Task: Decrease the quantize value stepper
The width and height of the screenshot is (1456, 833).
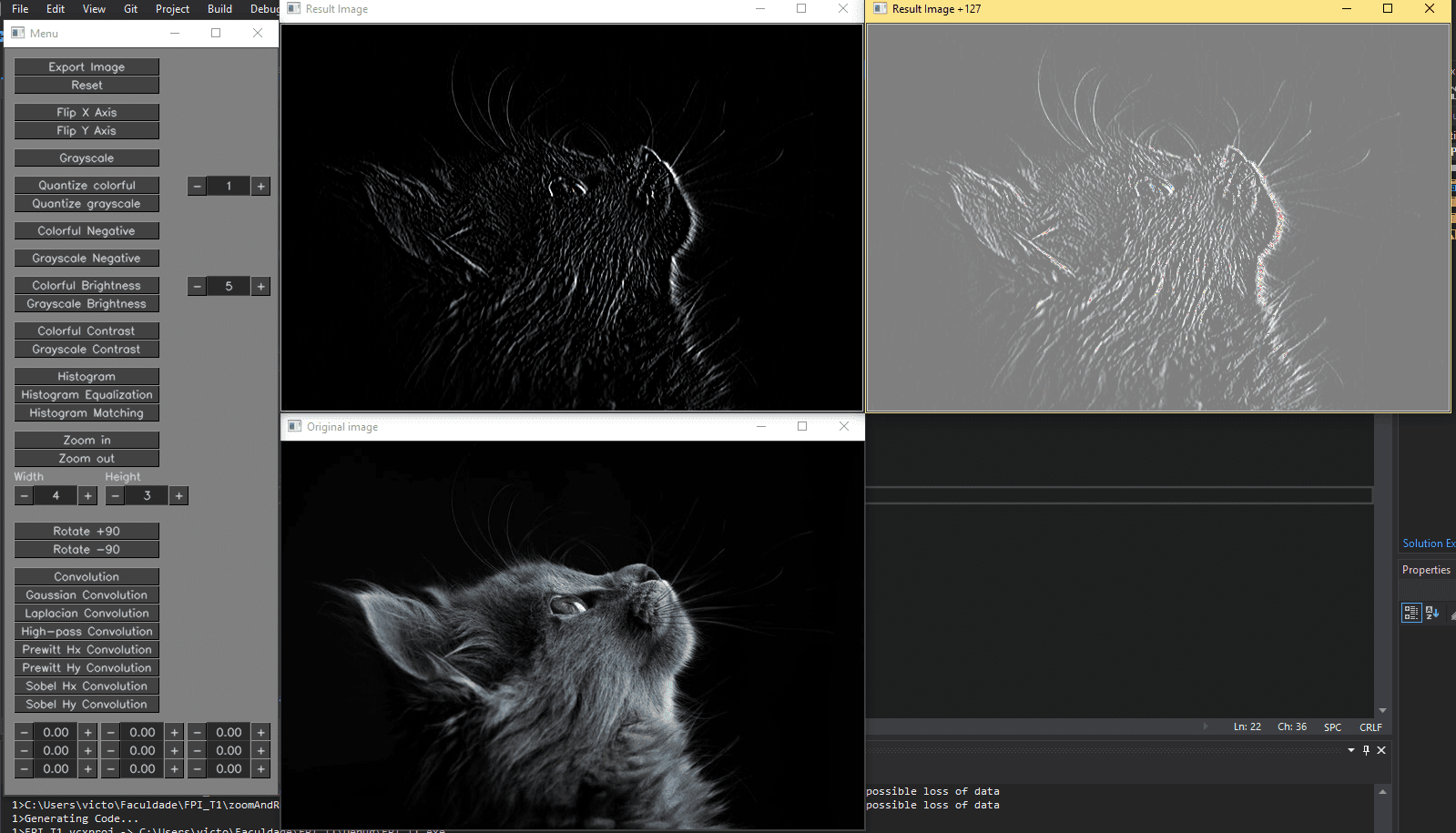Action: point(197,186)
